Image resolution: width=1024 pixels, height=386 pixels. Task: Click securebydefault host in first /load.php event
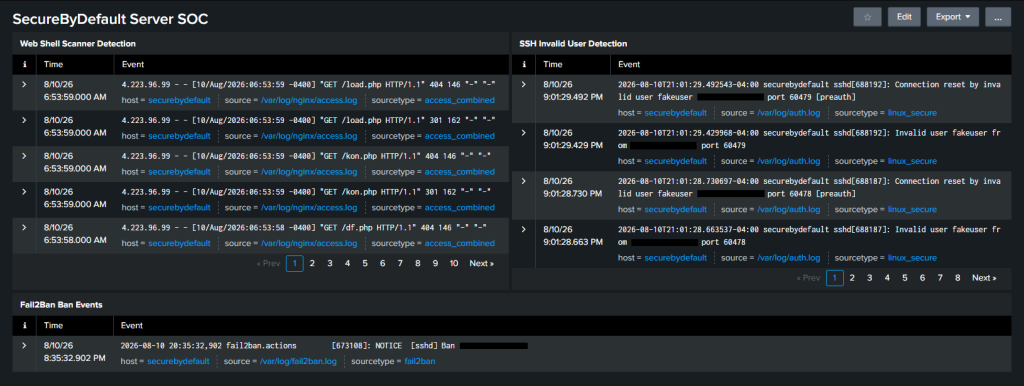[x=179, y=100]
